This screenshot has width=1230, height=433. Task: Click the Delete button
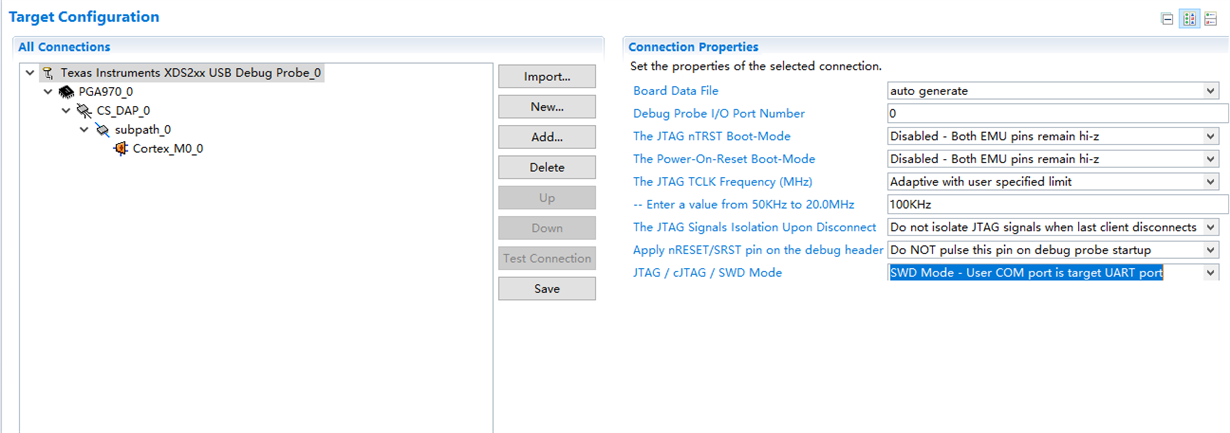[547, 167]
